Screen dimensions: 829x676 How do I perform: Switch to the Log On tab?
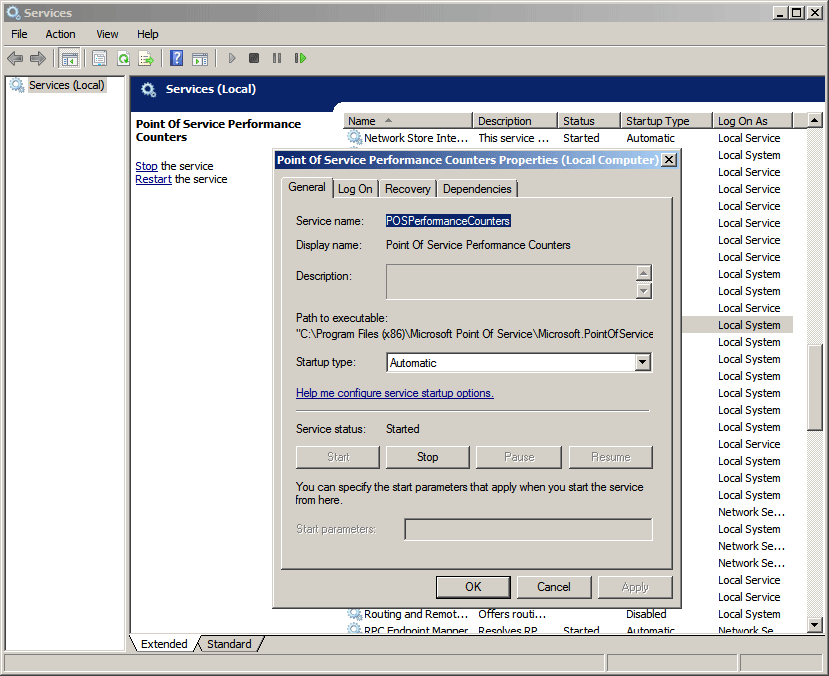click(354, 189)
